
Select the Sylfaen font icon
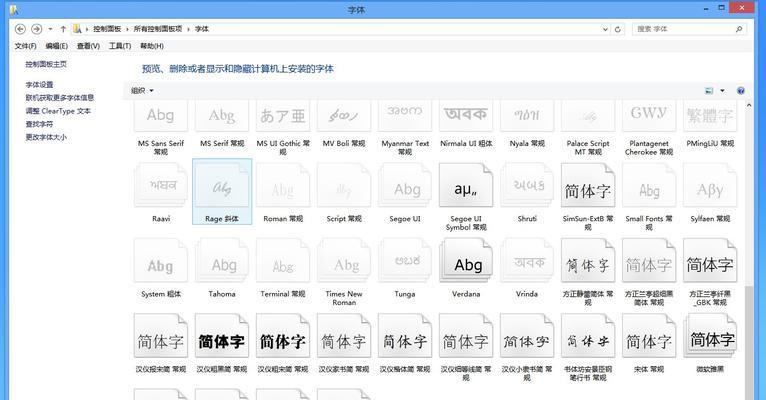point(710,186)
